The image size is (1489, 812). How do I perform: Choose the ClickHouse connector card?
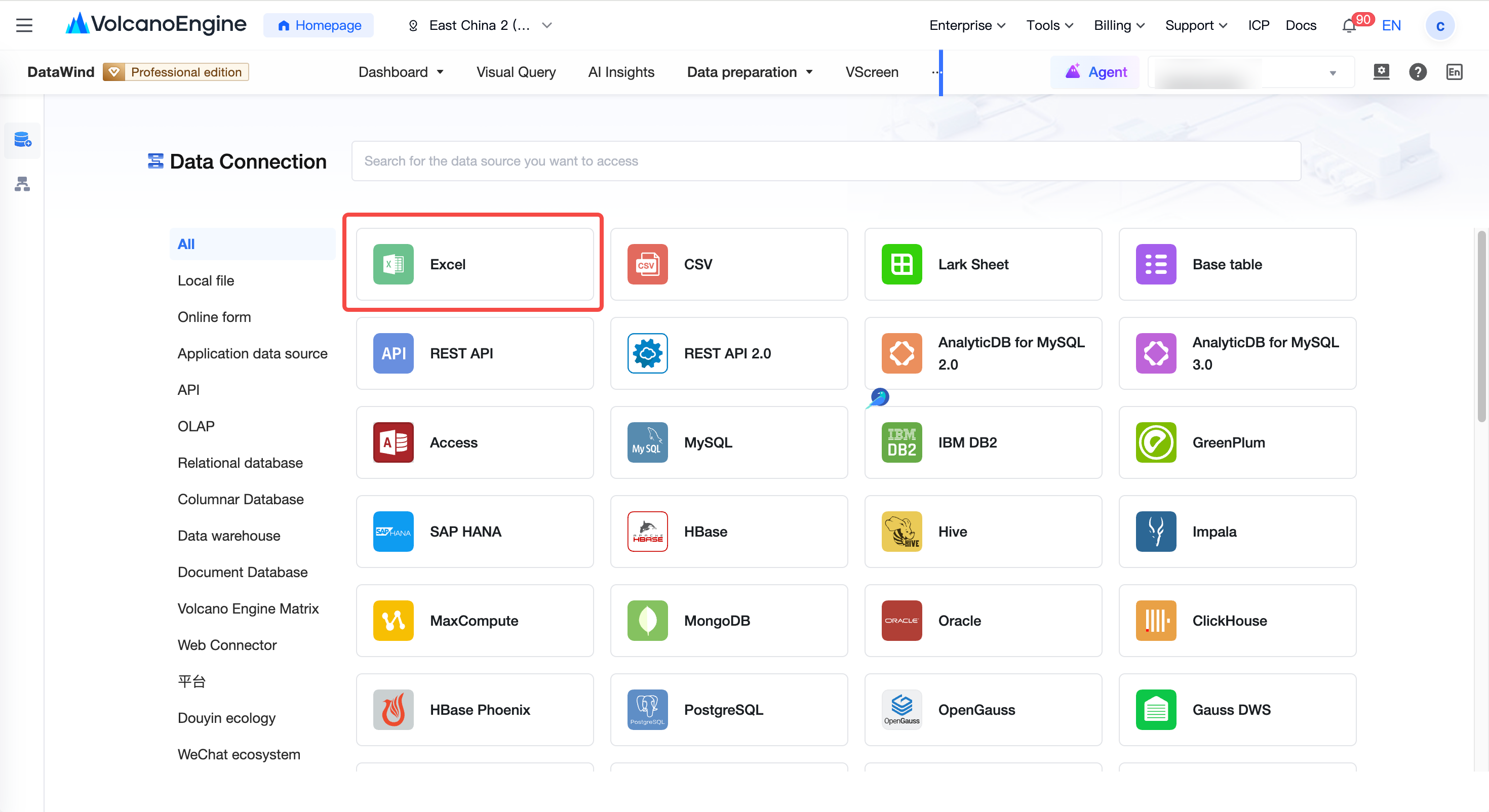(1237, 620)
